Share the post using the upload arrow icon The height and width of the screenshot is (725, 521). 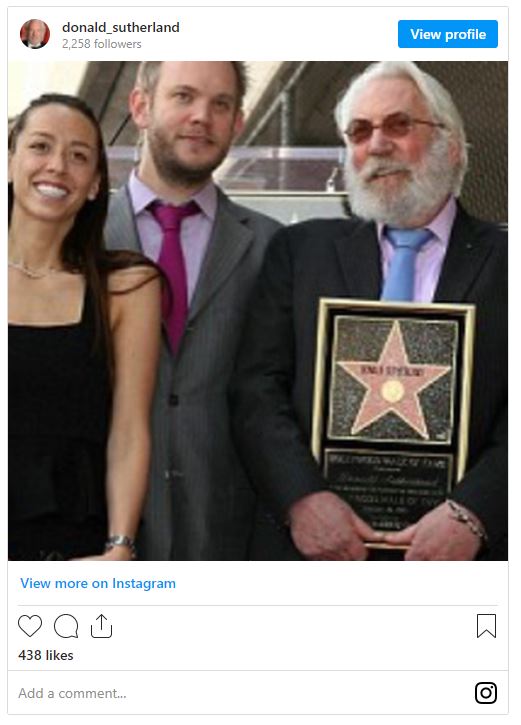[x=101, y=626]
